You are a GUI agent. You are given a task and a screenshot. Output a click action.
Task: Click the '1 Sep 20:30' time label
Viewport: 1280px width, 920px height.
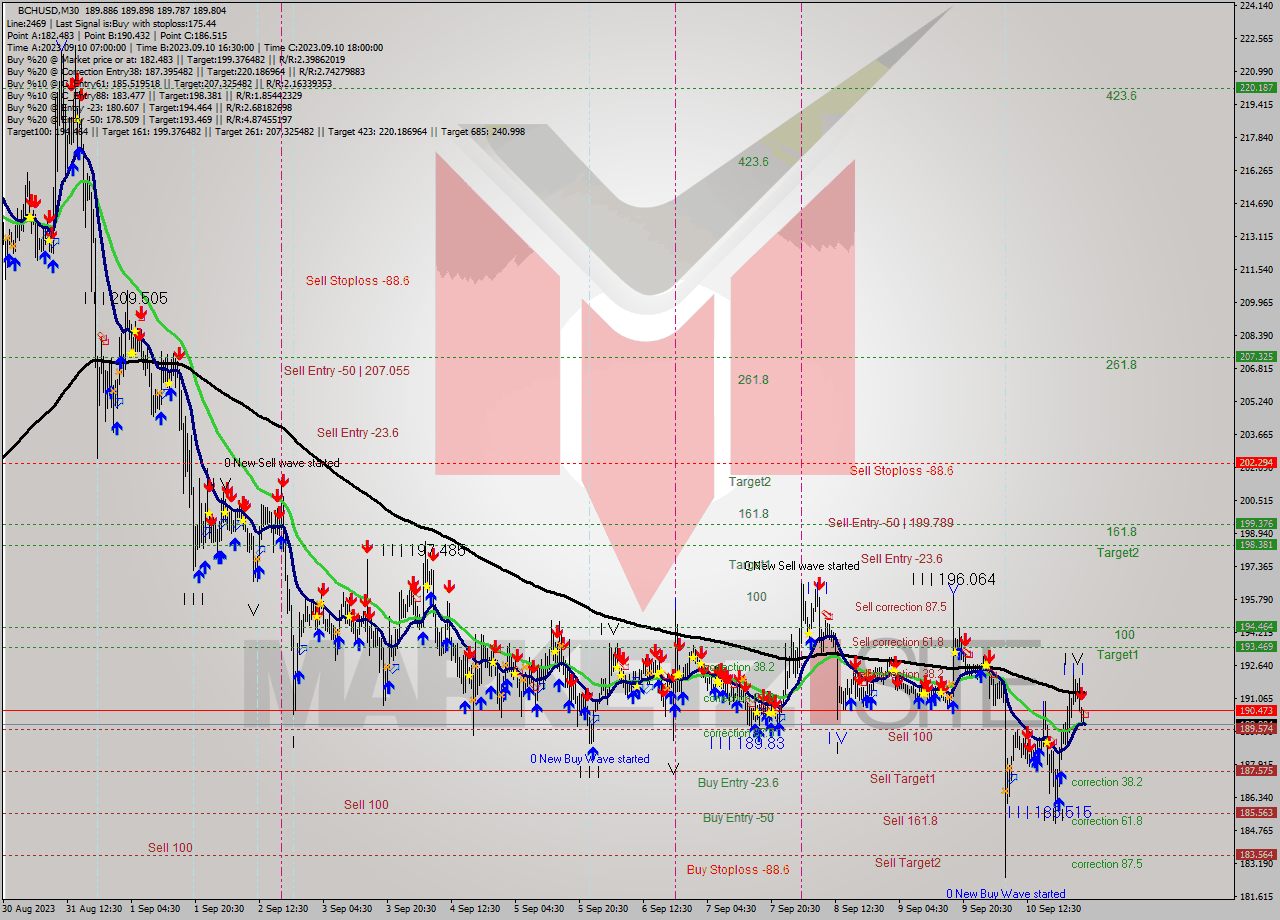[x=219, y=909]
